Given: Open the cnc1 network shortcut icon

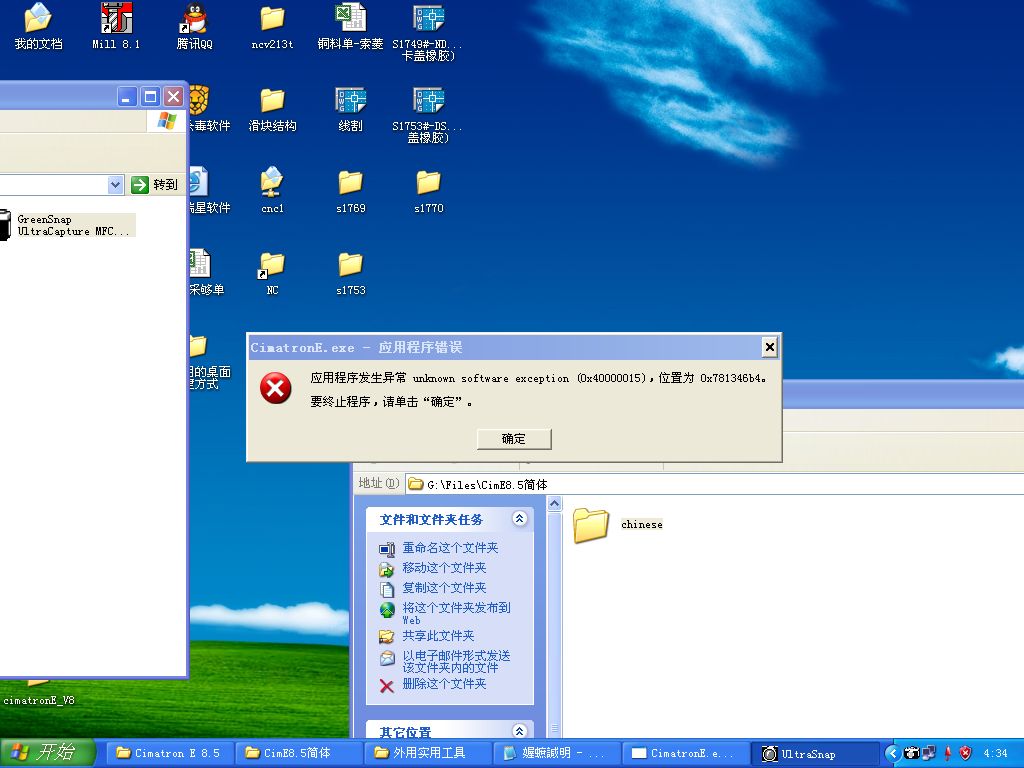Looking at the screenshot, I should coord(272,190).
